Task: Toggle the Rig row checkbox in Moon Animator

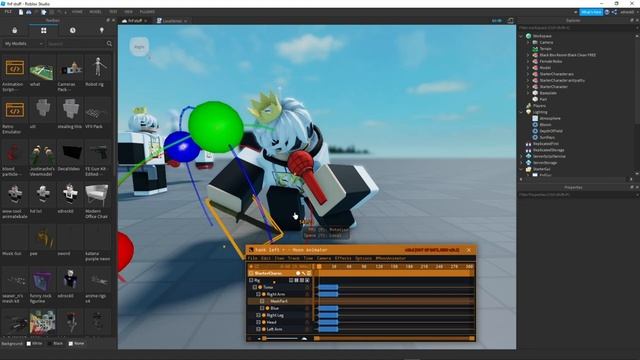Action: [251, 280]
